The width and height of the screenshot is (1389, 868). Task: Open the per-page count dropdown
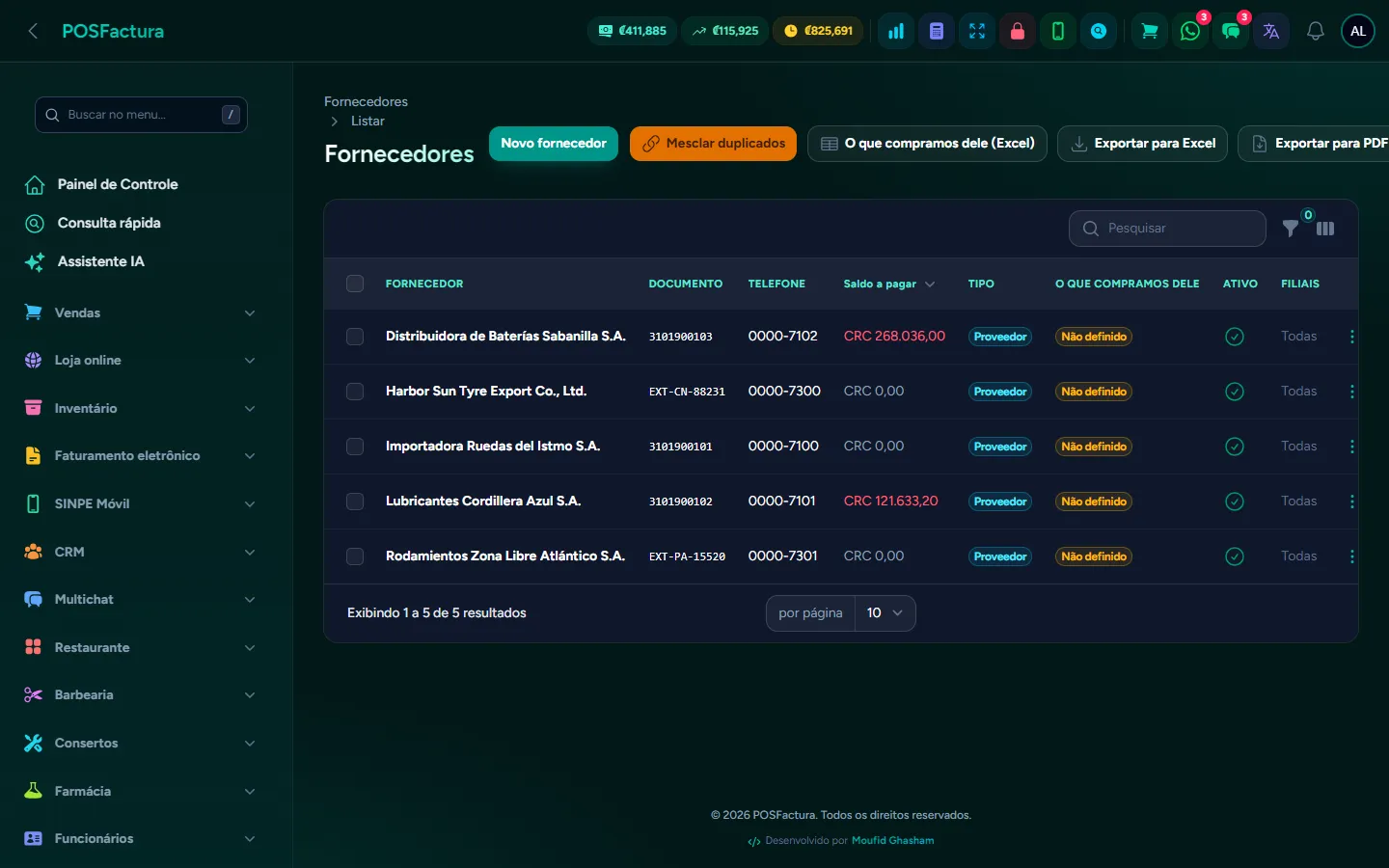[885, 613]
